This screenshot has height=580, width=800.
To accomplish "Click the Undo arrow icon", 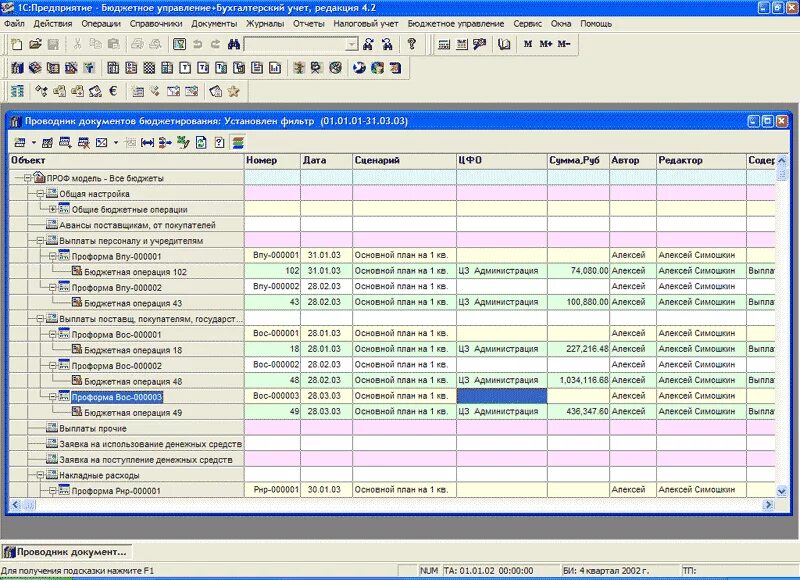I will [x=197, y=44].
